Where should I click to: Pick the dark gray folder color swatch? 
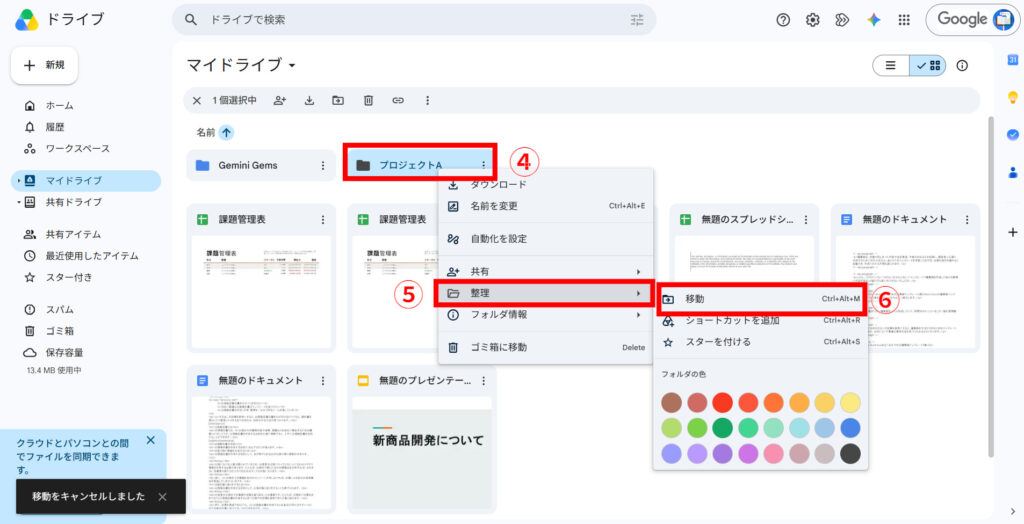pyautogui.click(x=850, y=453)
